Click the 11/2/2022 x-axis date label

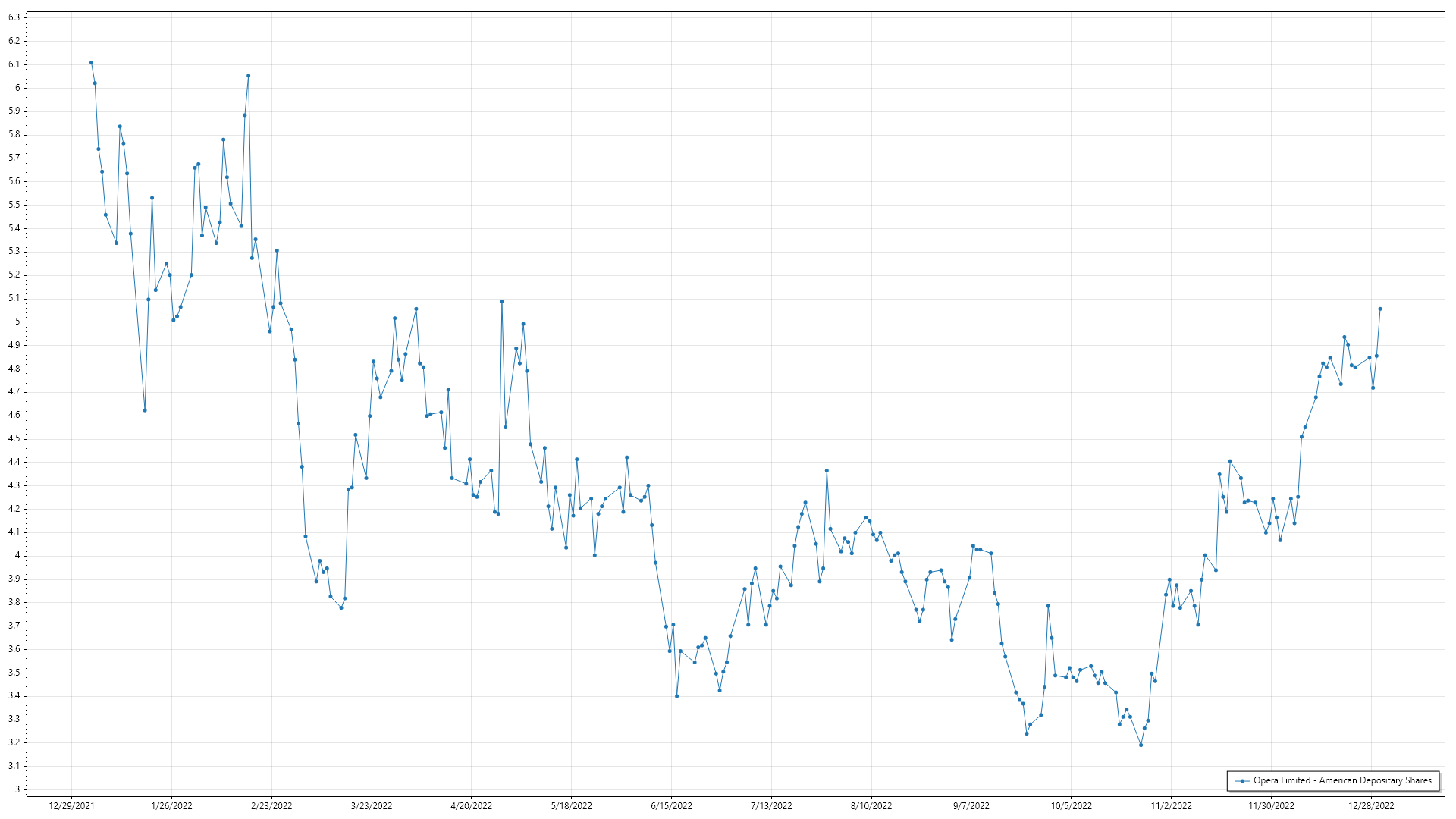[1171, 806]
